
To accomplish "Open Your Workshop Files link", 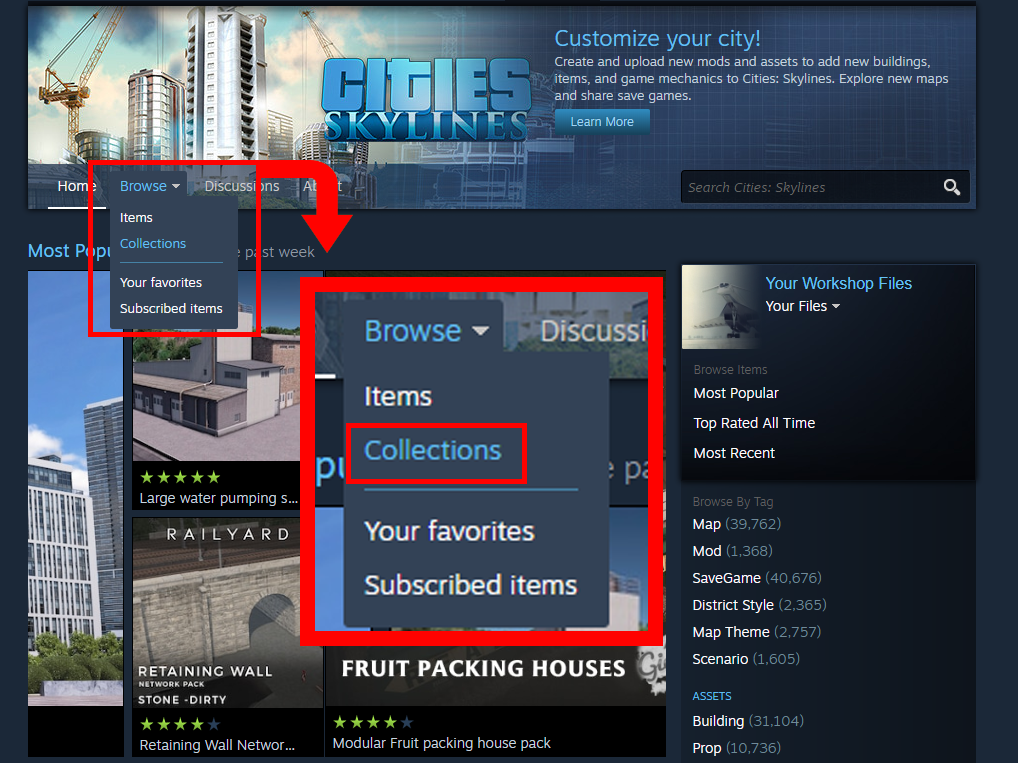I will 838,283.
